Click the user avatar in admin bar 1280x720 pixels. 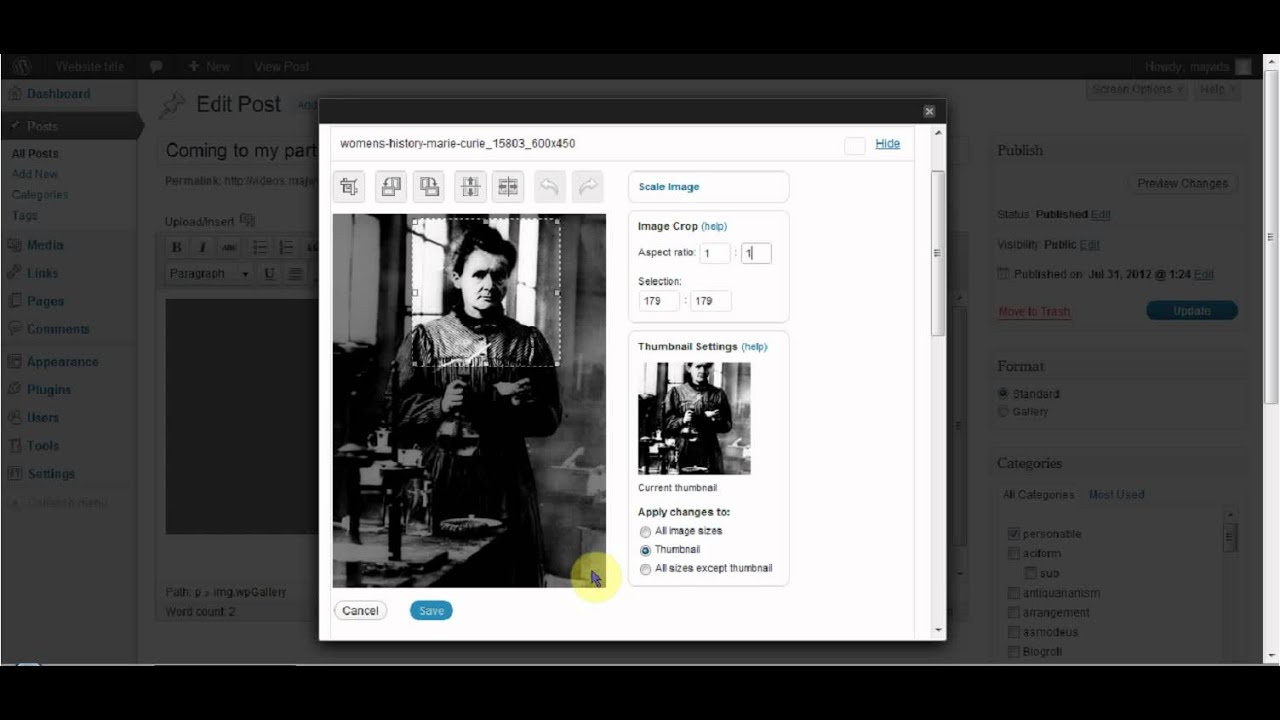[1243, 66]
